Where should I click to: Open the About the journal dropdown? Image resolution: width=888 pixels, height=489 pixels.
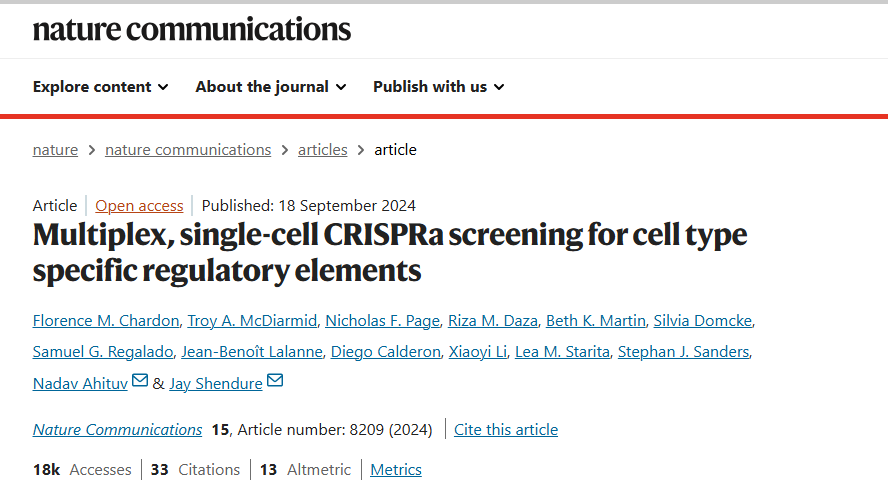point(271,87)
